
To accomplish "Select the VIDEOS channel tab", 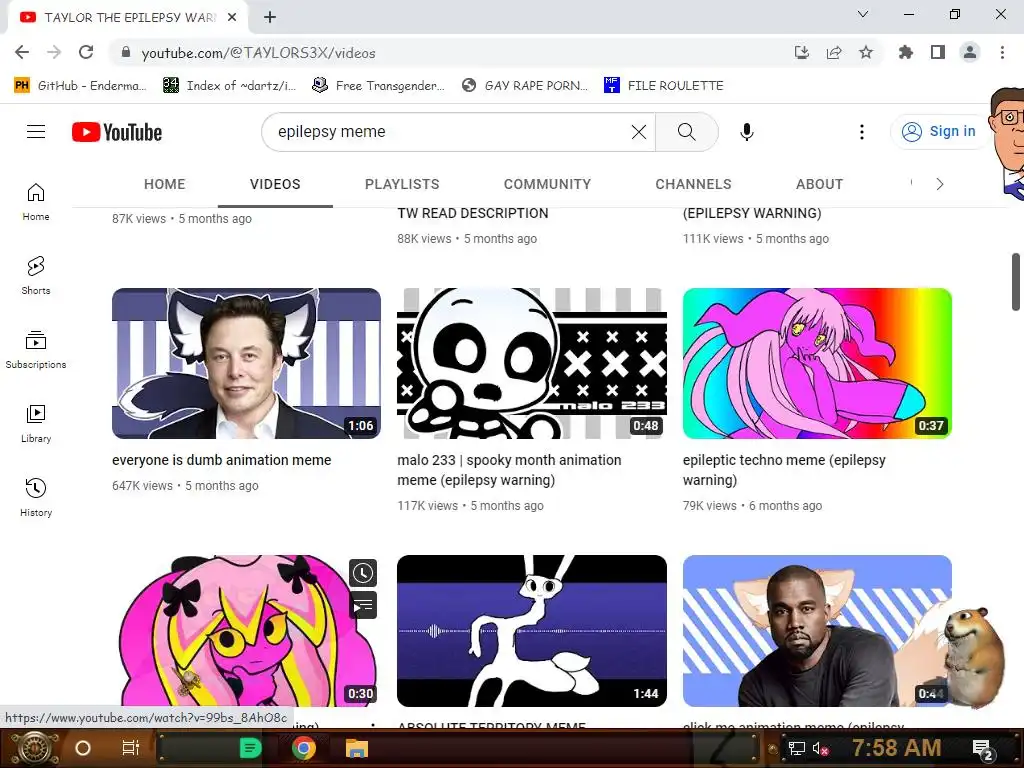I will pos(275,184).
